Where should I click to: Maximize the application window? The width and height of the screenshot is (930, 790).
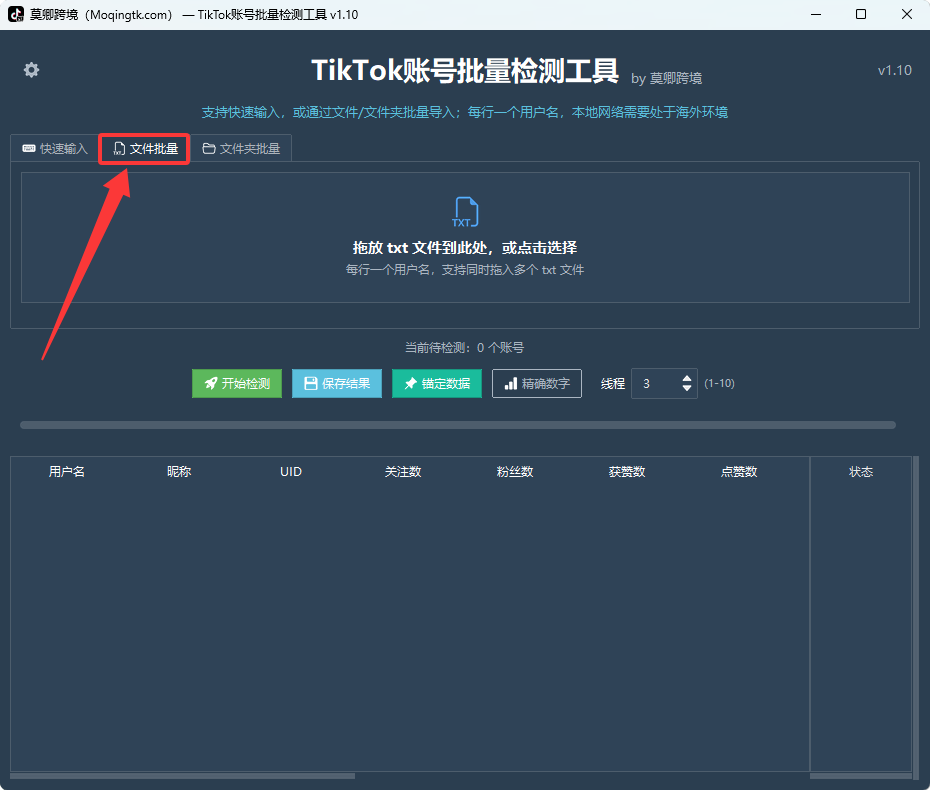tap(861, 14)
